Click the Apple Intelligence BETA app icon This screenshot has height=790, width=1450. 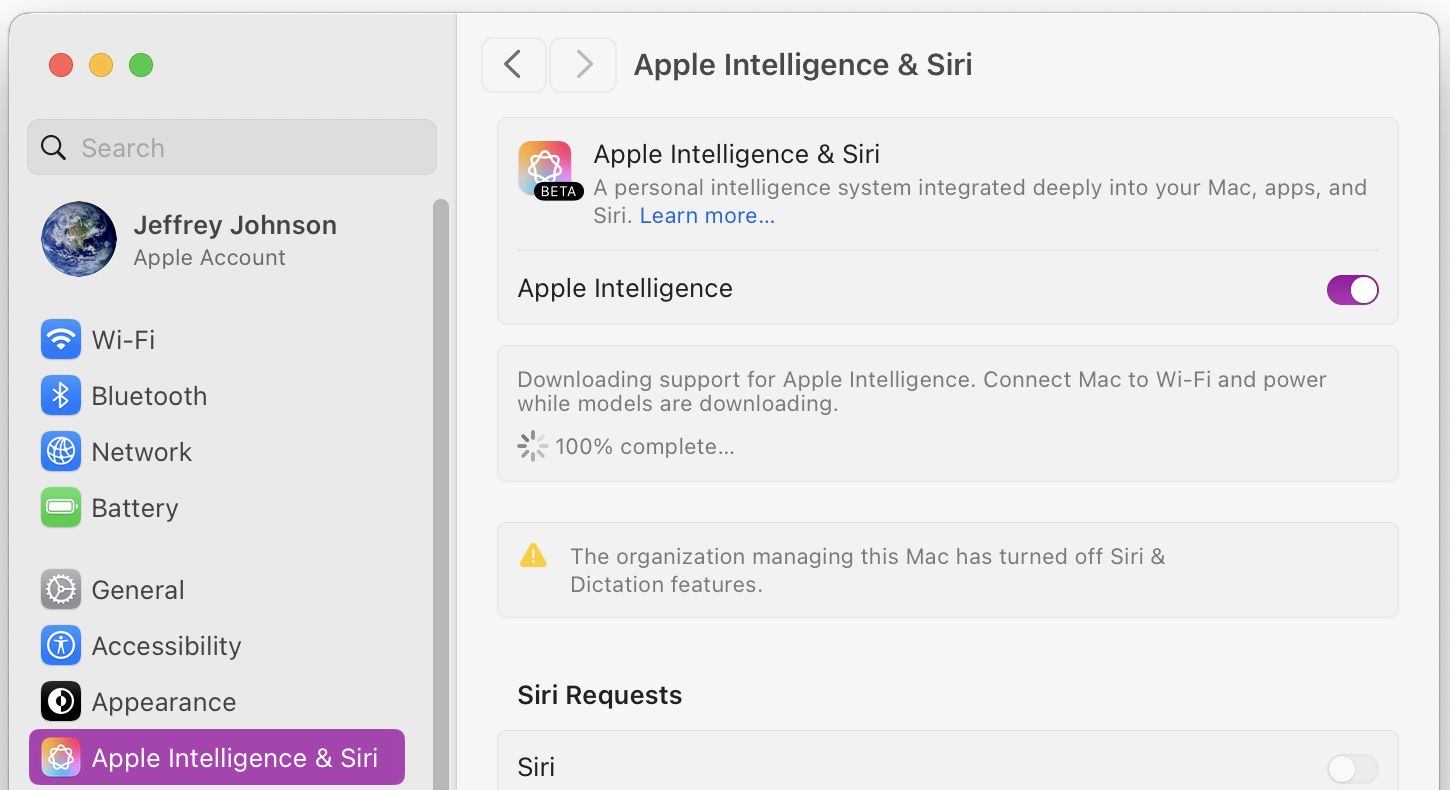click(545, 168)
